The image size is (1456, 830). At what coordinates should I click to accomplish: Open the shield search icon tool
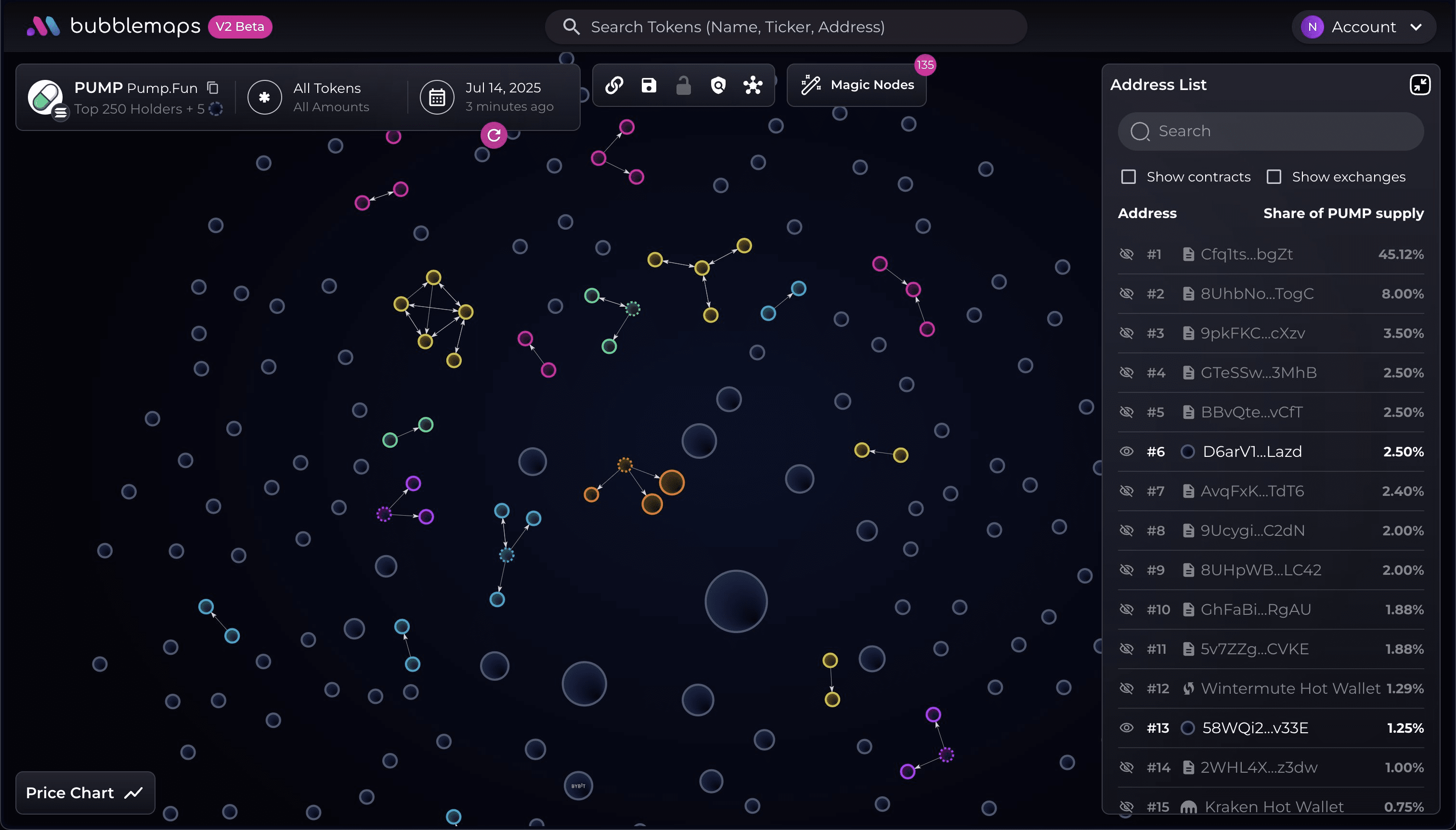[x=718, y=86]
